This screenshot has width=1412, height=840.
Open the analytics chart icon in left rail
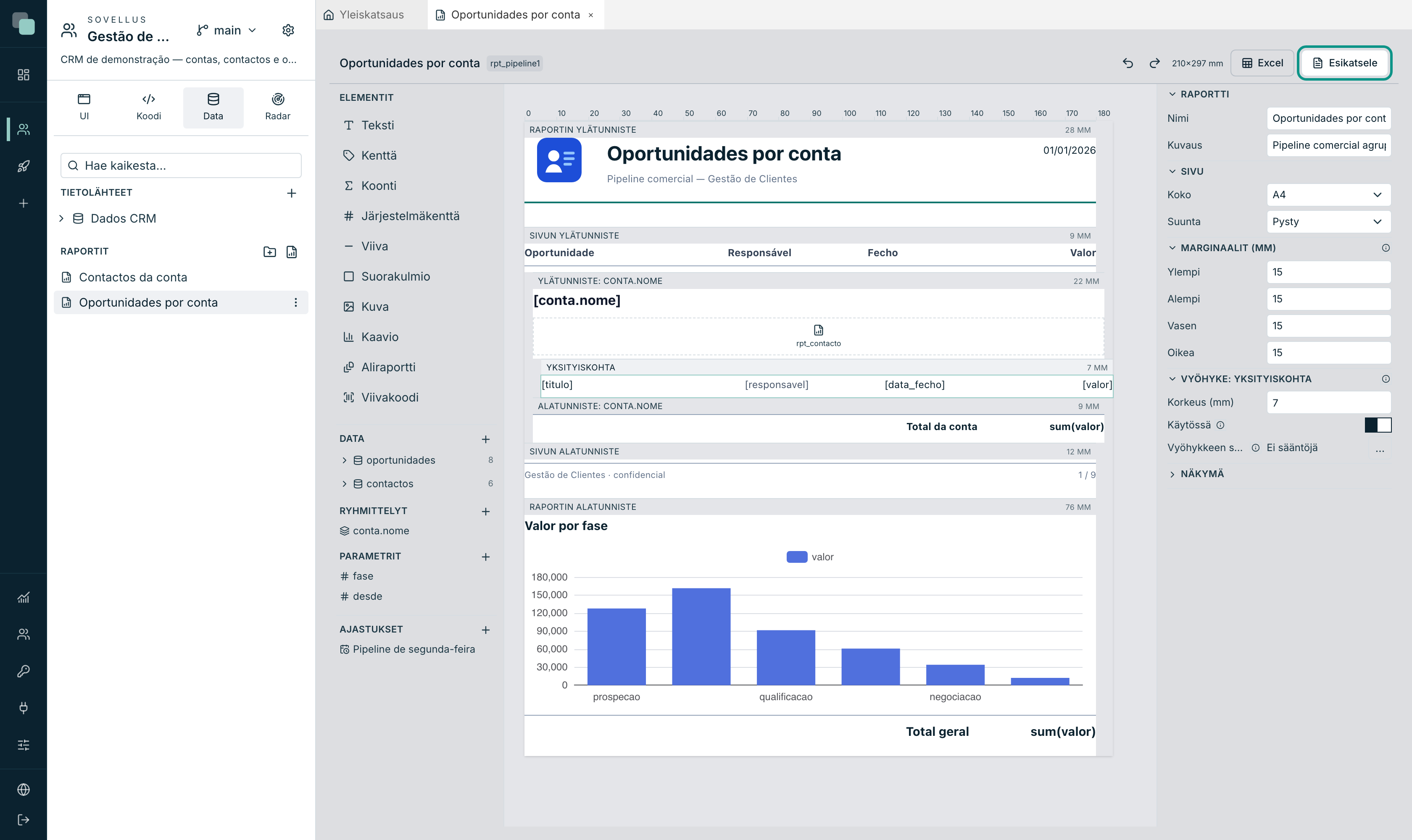point(23,597)
